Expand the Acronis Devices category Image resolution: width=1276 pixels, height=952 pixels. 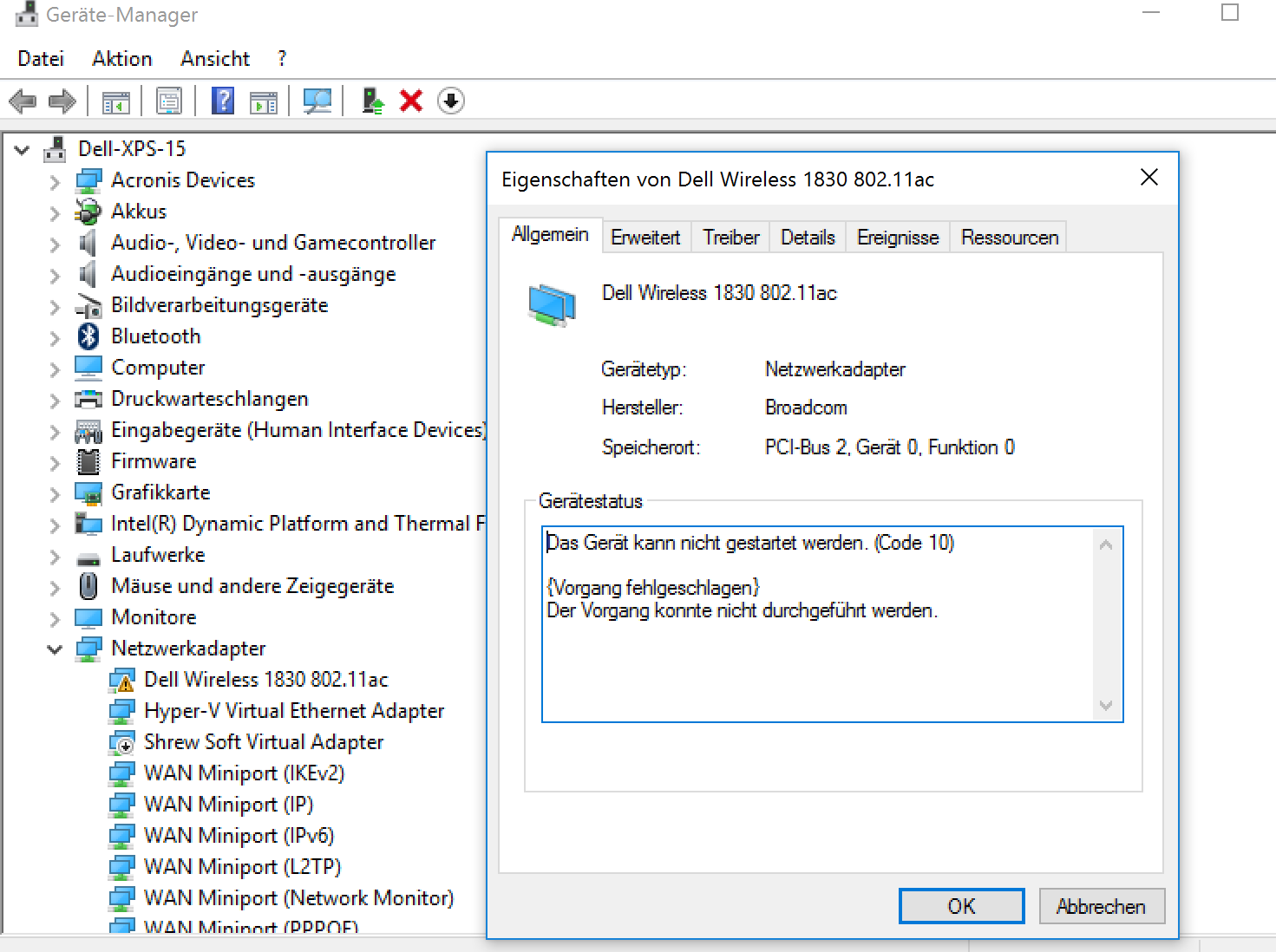tap(55, 181)
